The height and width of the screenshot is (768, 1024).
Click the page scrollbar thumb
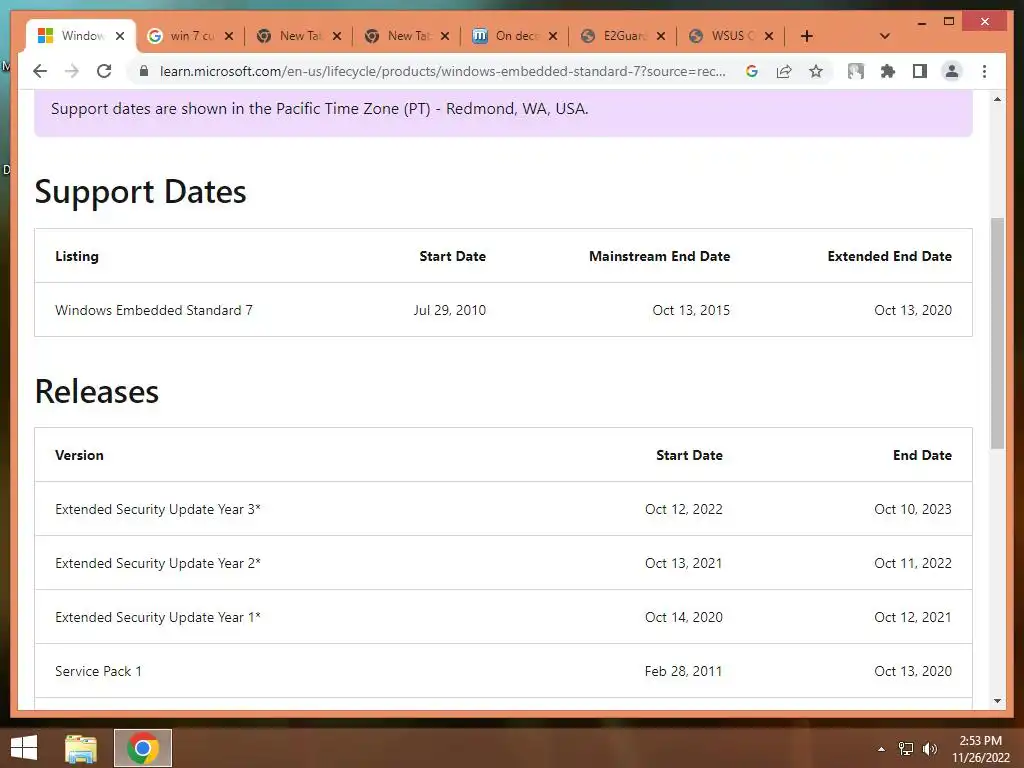click(997, 333)
